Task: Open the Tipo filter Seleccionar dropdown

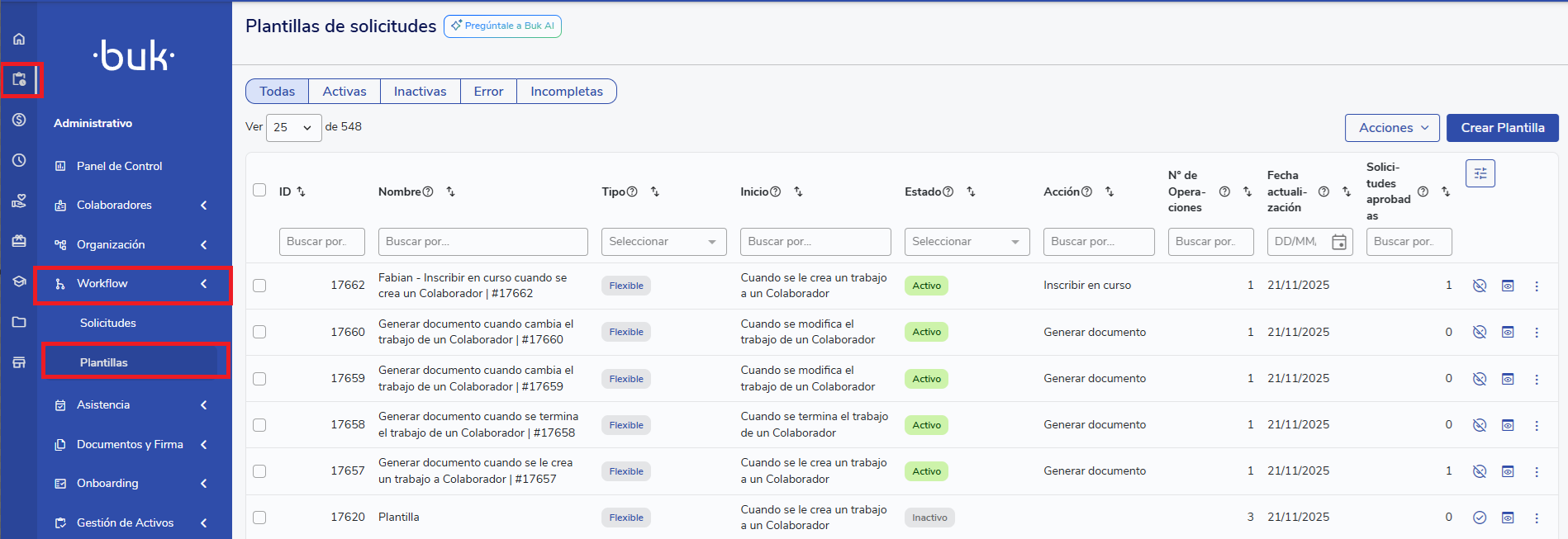Action: [x=663, y=242]
